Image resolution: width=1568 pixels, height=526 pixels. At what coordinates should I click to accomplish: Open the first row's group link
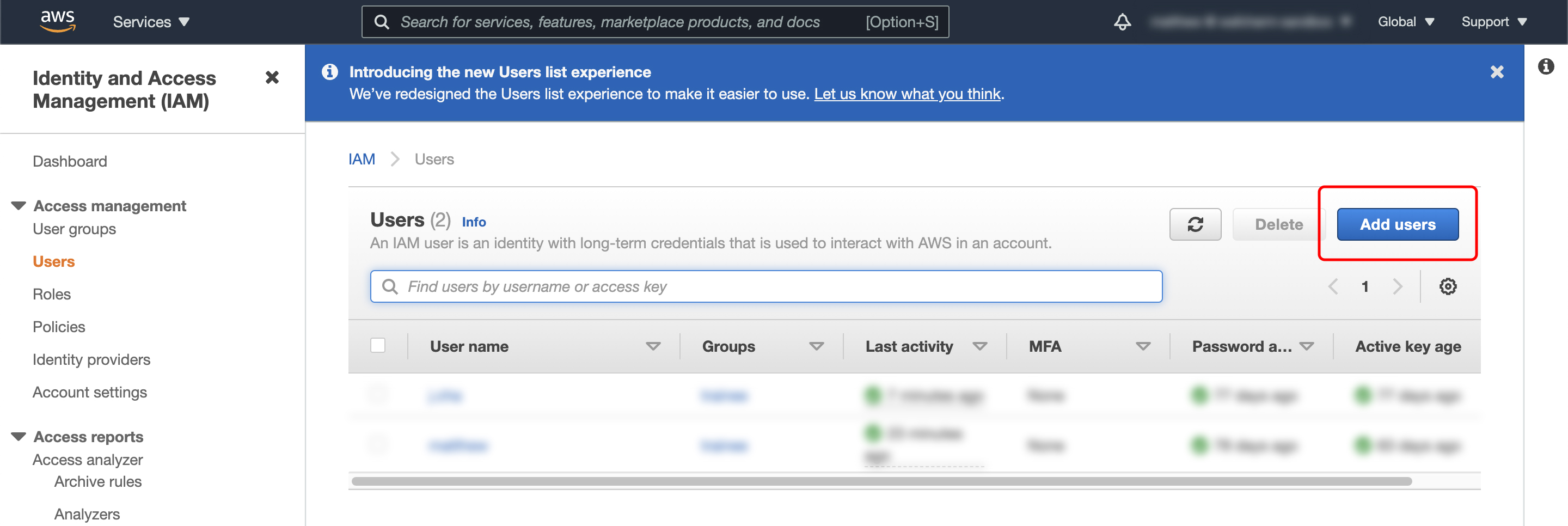(723, 396)
